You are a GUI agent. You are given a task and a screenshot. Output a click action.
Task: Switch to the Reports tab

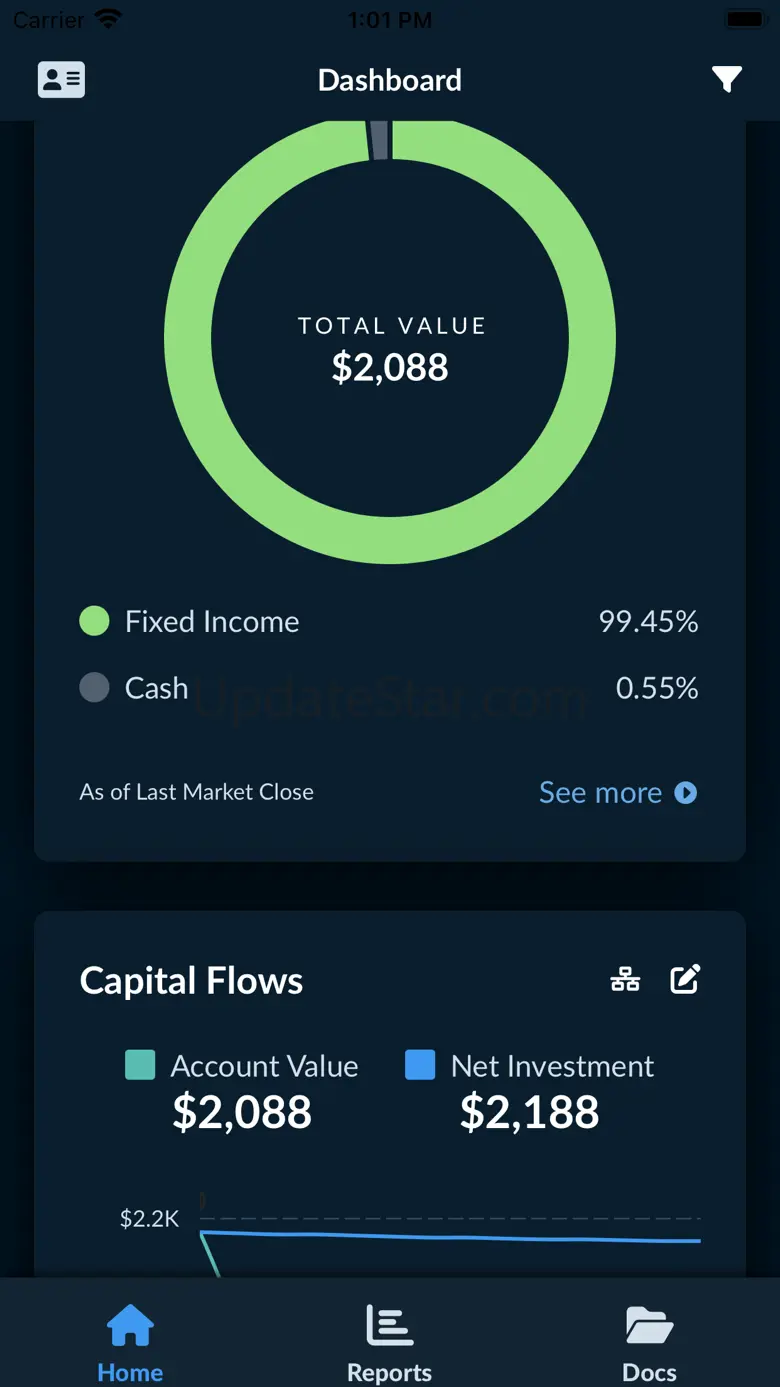[x=389, y=1371]
